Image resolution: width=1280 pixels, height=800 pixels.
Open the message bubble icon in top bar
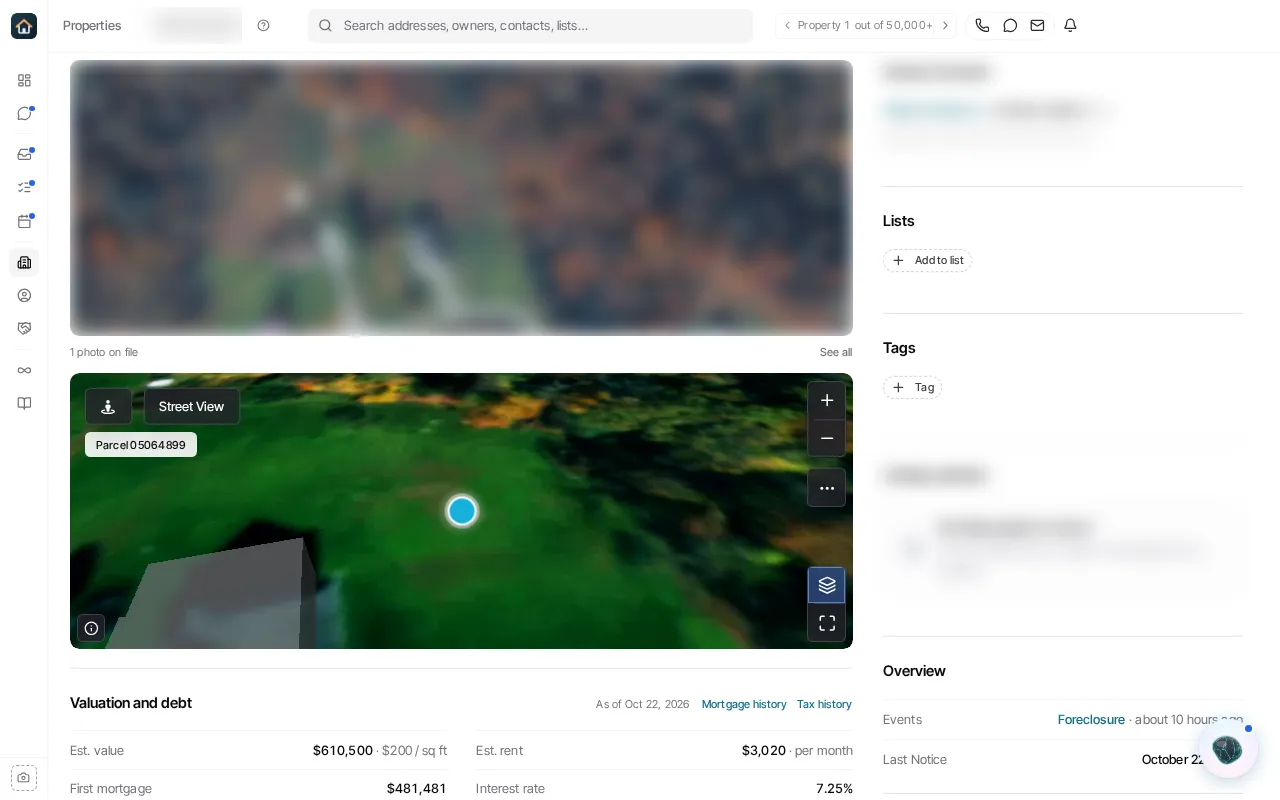pyautogui.click(x=1010, y=26)
